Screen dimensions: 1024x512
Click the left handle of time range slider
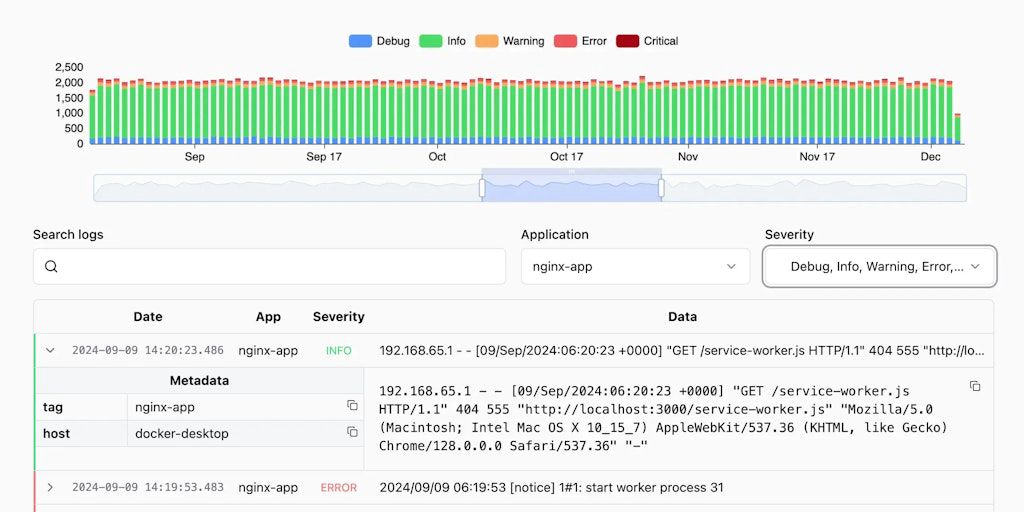[x=482, y=188]
